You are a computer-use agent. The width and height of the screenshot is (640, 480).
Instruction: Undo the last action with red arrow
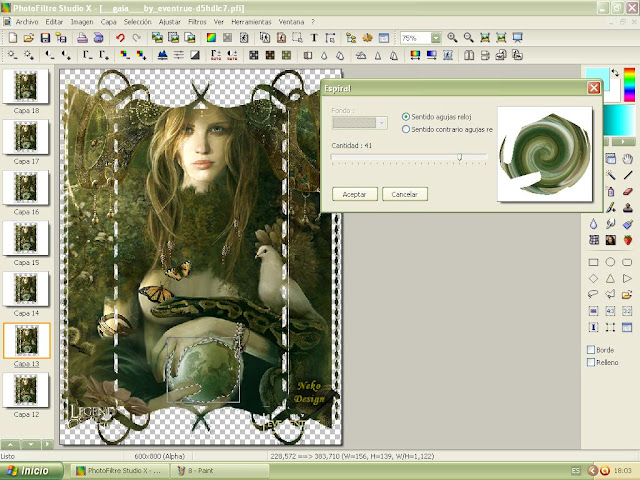pyautogui.click(x=120, y=38)
